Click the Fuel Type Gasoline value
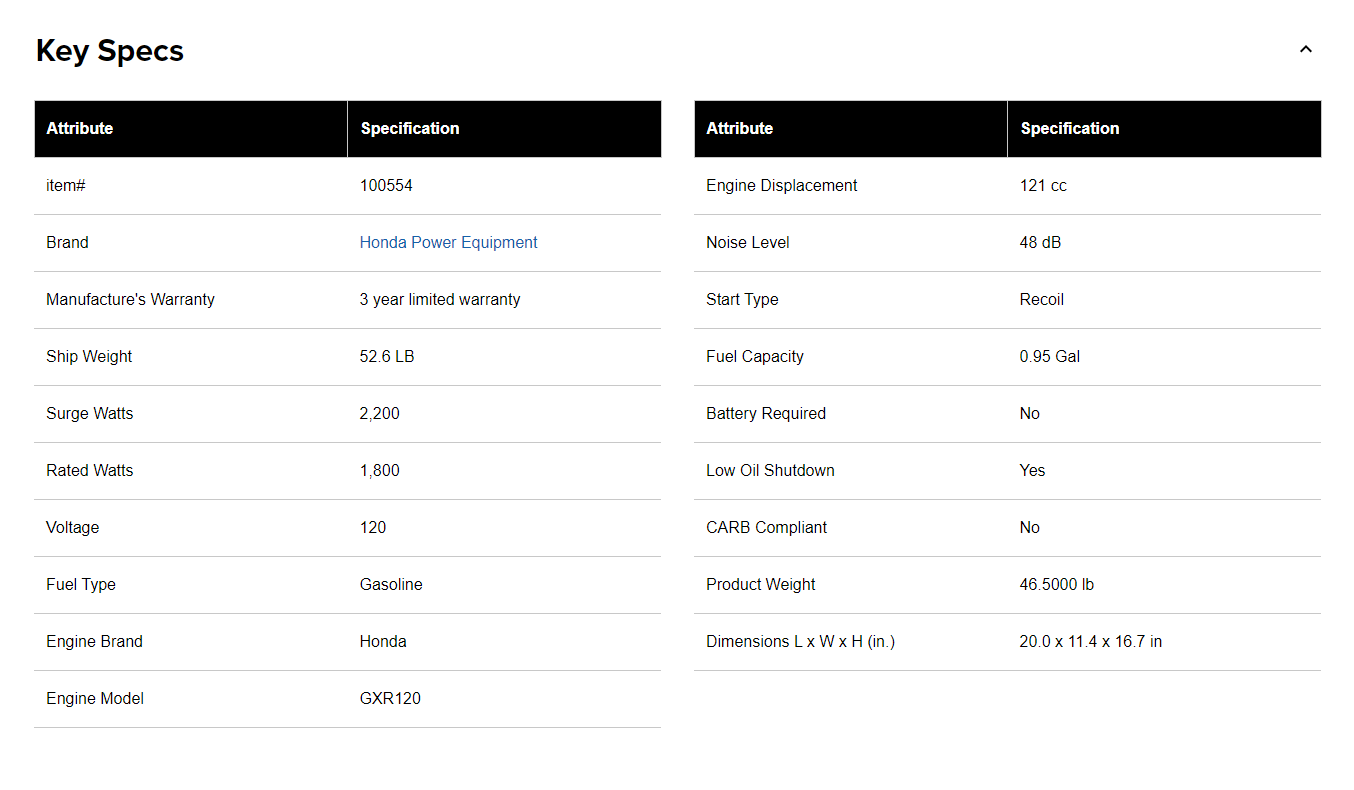The height and width of the screenshot is (790, 1354). [391, 585]
